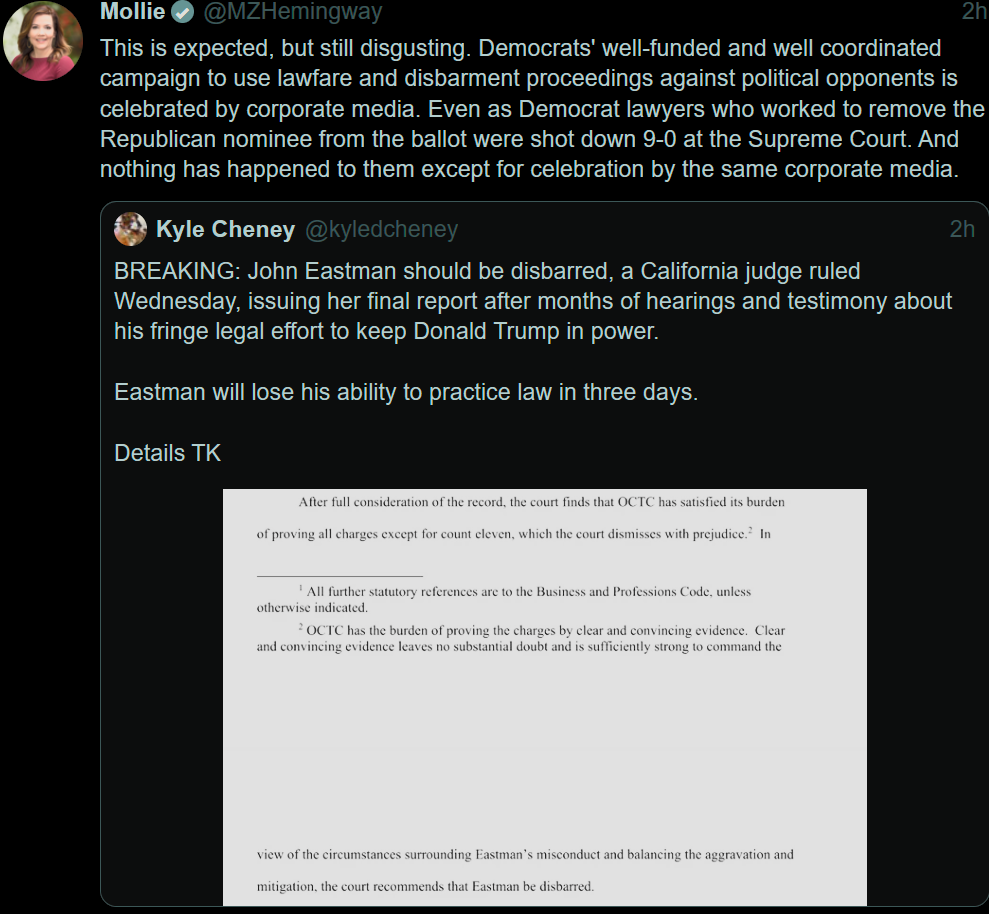This screenshot has width=989, height=914.
Task: Open the quoted tweet's 2h timestamp
Action: tap(962, 229)
